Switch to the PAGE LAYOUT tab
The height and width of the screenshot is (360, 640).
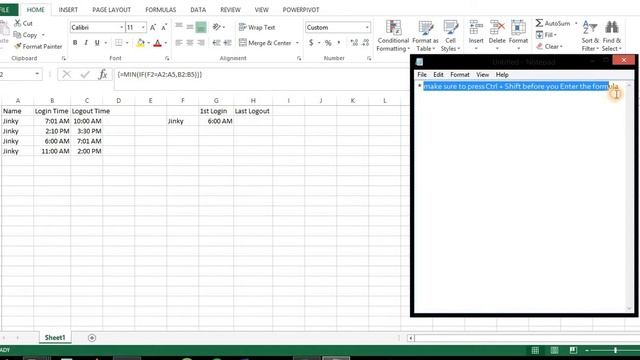(x=111, y=9)
